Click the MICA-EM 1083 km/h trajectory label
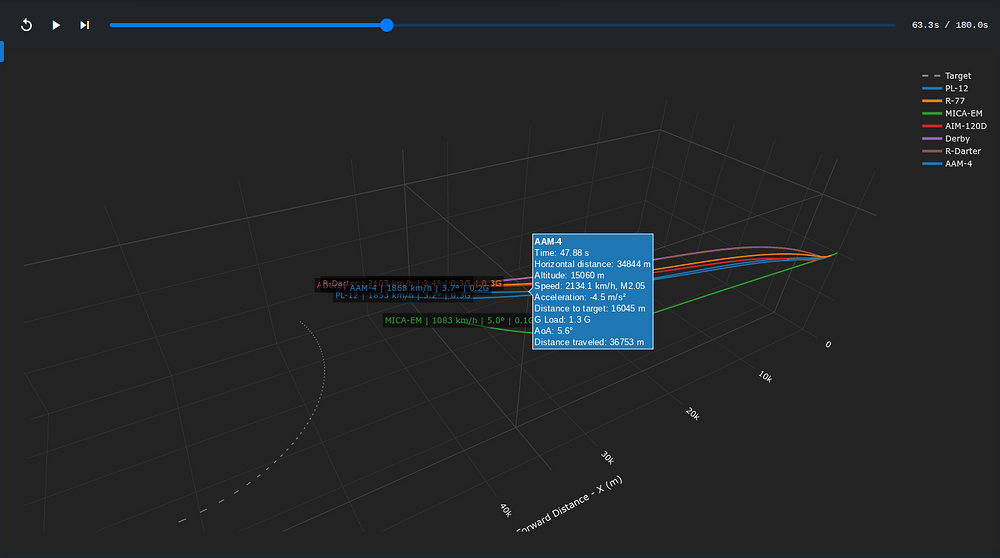 click(x=457, y=320)
